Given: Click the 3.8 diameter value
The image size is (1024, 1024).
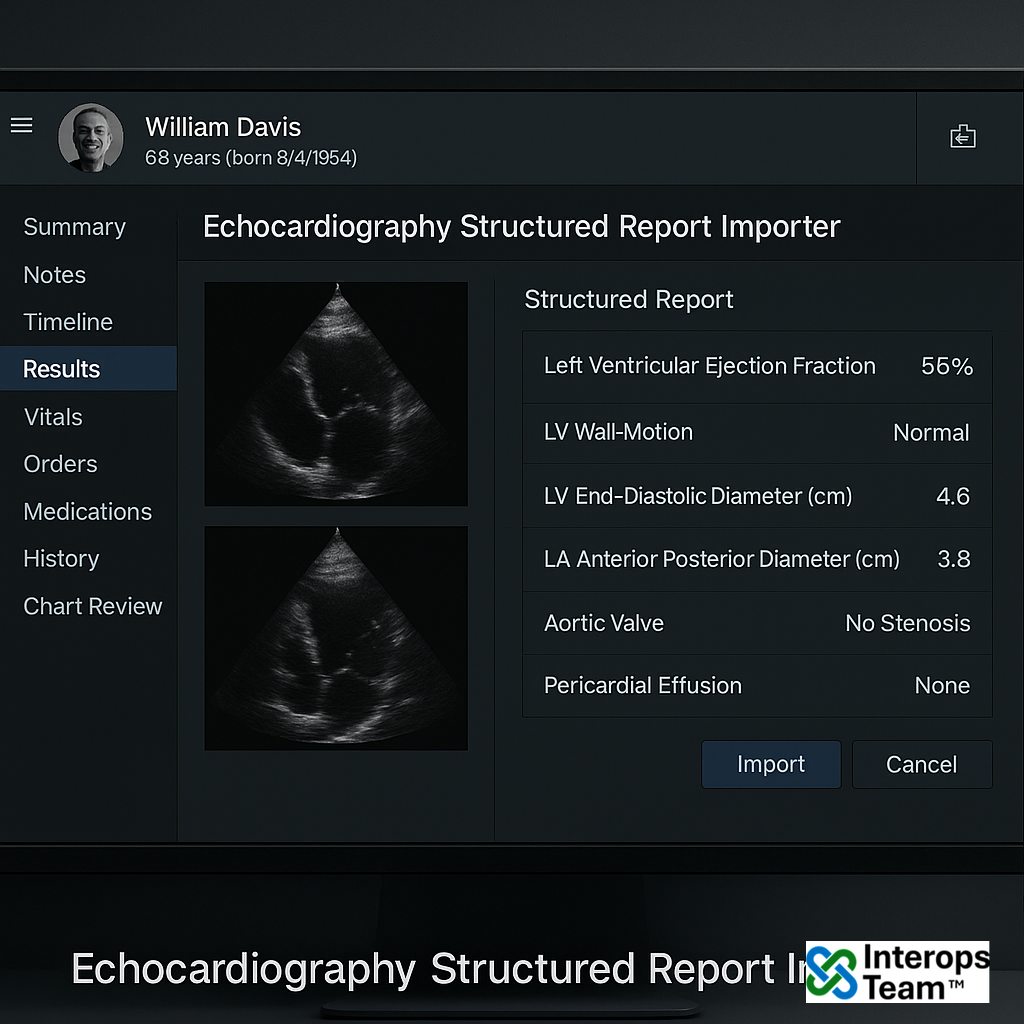Looking at the screenshot, I should 953,559.
